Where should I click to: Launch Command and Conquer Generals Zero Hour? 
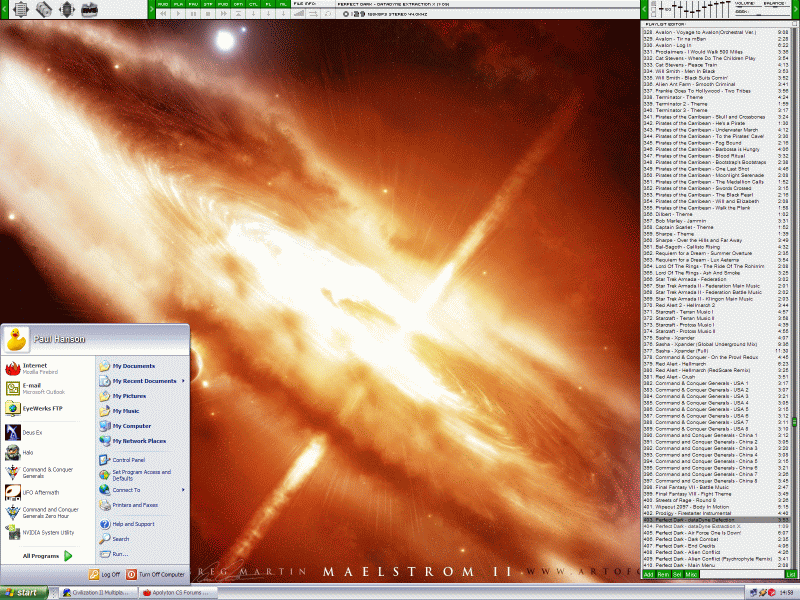(47, 512)
